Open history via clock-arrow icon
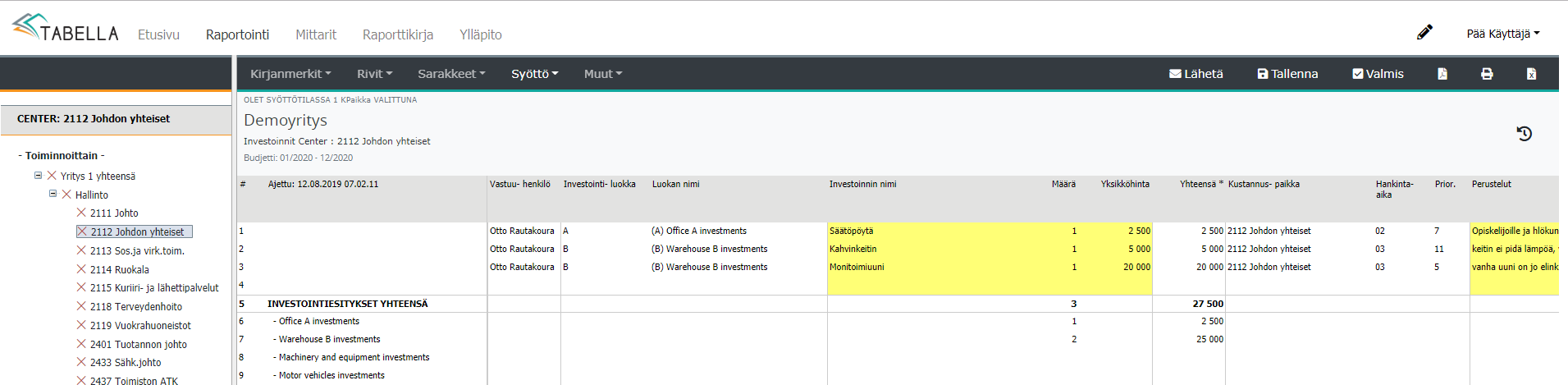The width and height of the screenshot is (1568, 385). [x=1524, y=134]
